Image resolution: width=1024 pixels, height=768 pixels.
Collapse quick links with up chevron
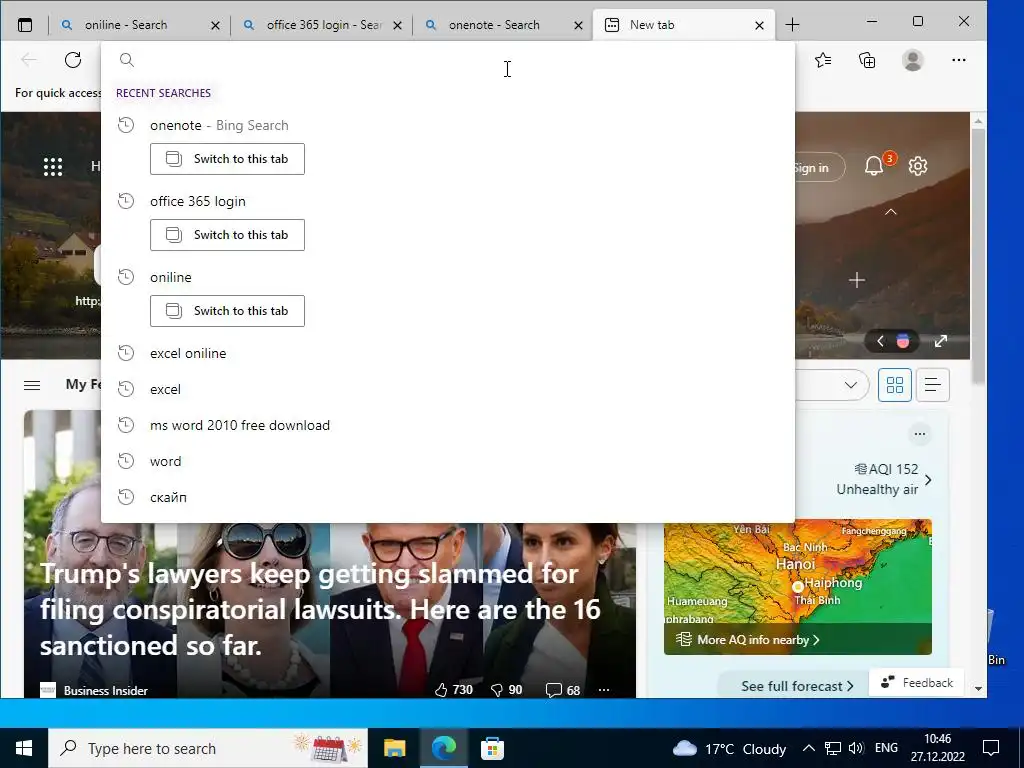pyautogui.click(x=891, y=212)
